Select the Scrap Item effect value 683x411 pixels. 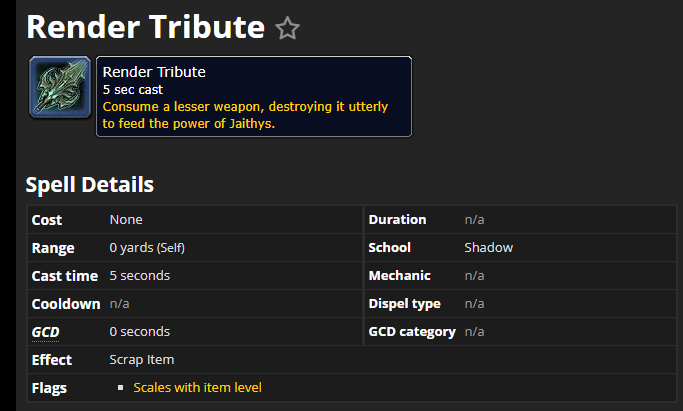tap(142, 360)
